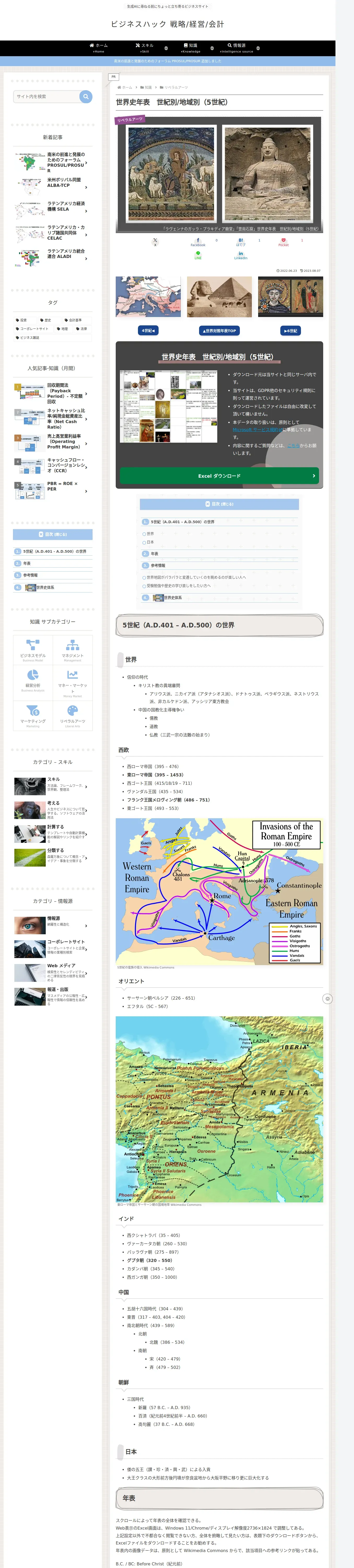Jump to main TOC sub-entry 日本
The image size is (354, 1568).
pyautogui.click(x=150, y=542)
